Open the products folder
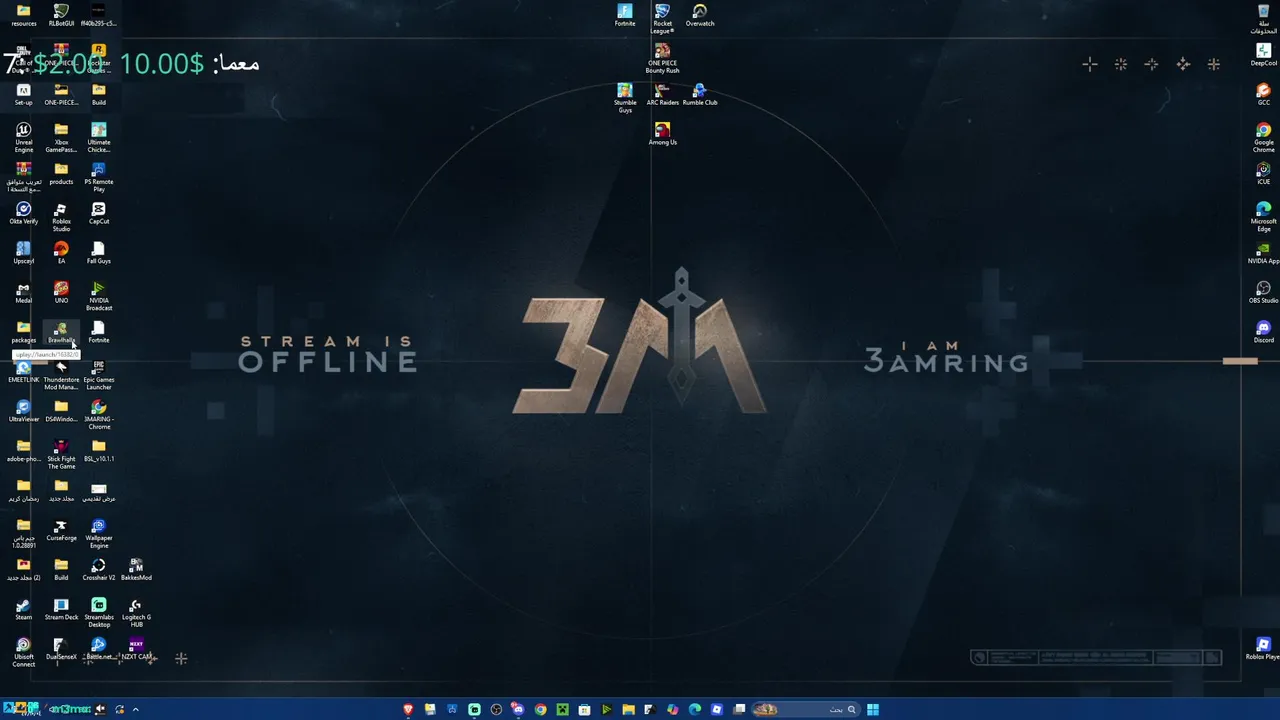 61,173
